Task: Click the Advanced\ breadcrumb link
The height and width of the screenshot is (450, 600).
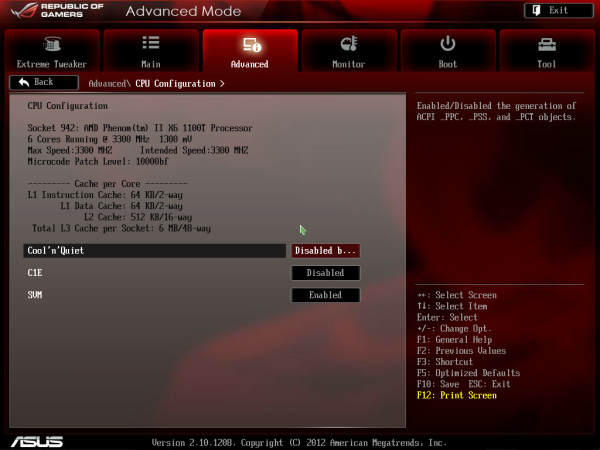Action: 109,83
